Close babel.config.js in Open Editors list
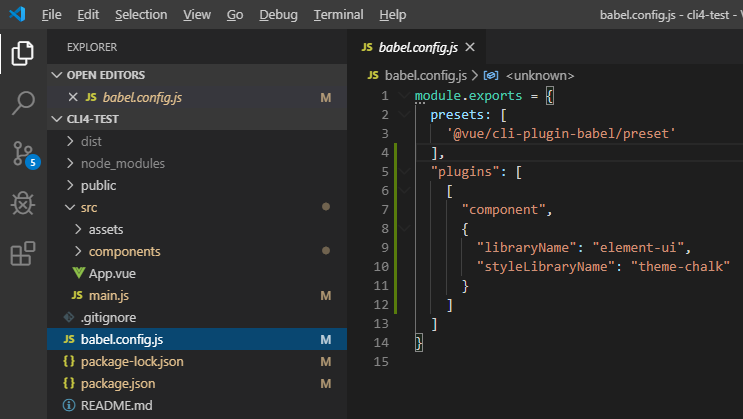 (x=73, y=97)
